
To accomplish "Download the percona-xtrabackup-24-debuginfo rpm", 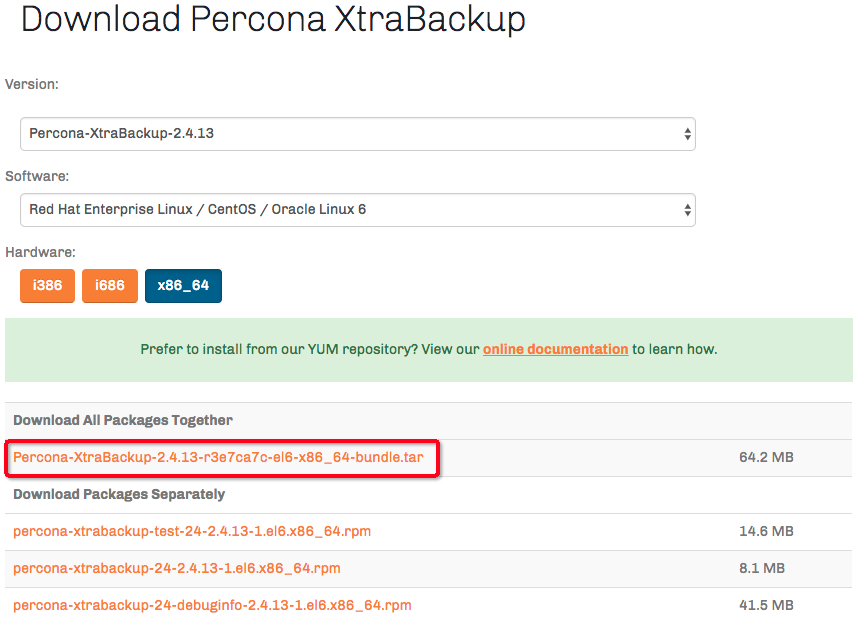I will (212, 606).
